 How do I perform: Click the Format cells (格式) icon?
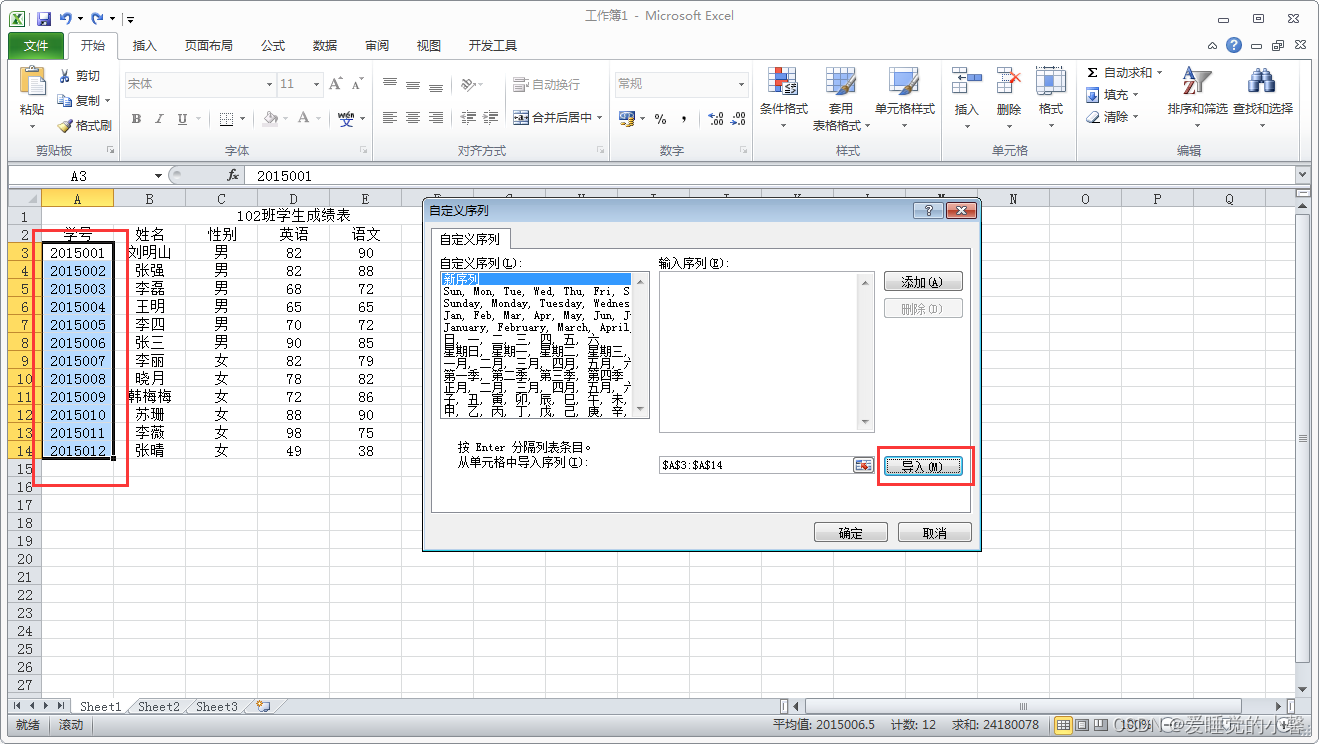point(1050,81)
